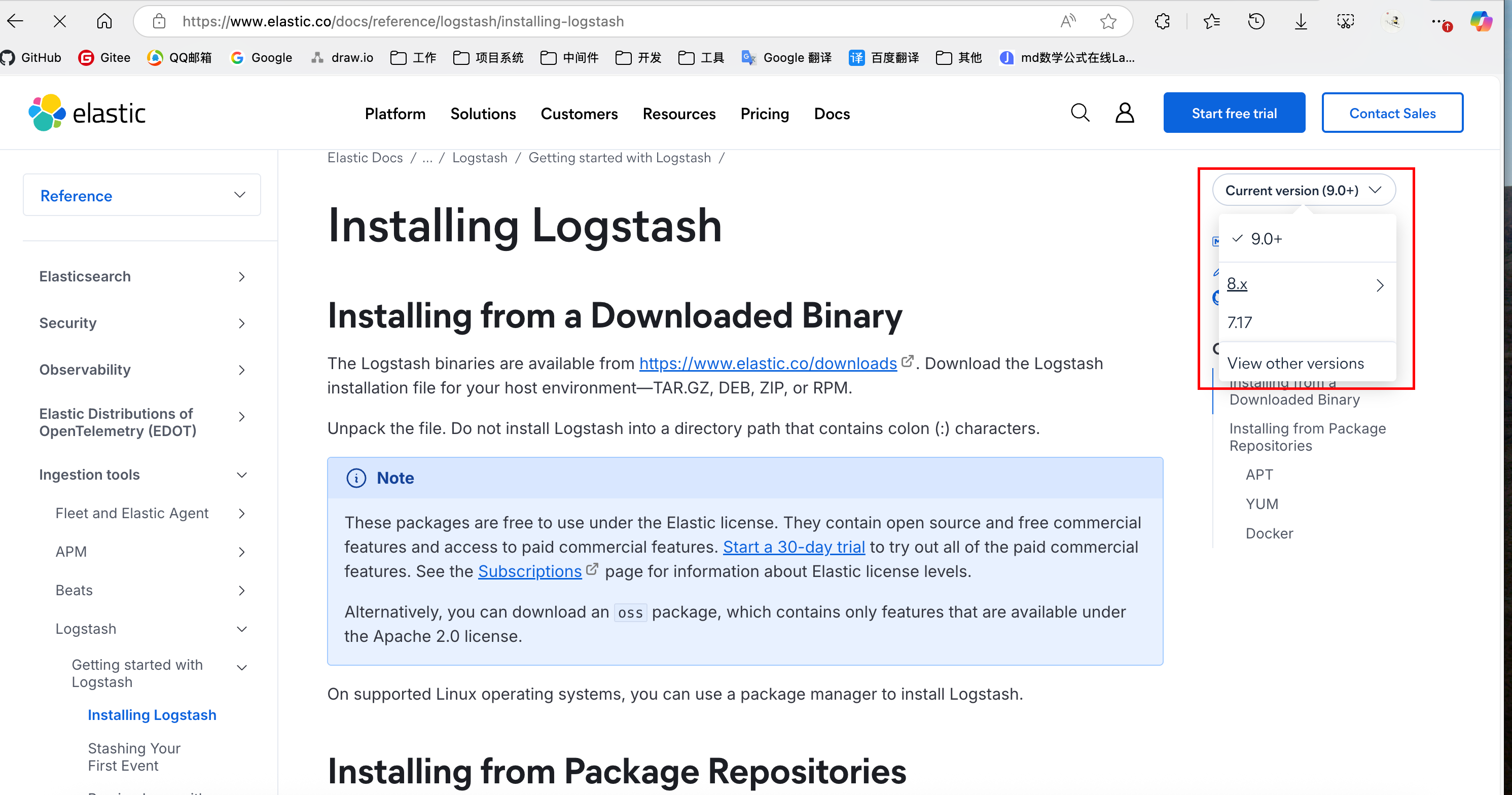Activate the Read aloud icon
This screenshot has height=795, width=1512.
pyautogui.click(x=1068, y=22)
